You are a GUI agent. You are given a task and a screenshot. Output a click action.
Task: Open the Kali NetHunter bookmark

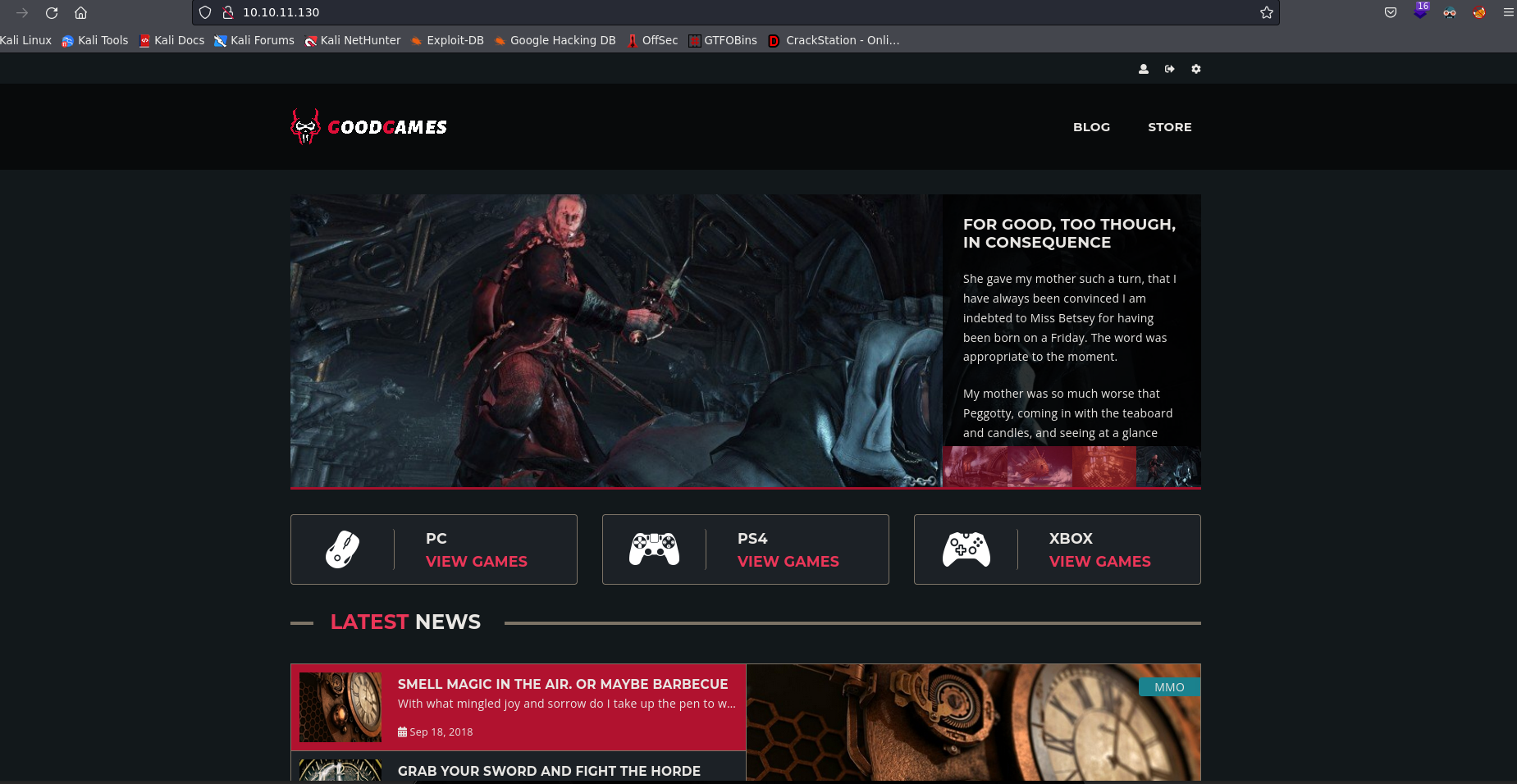353,40
